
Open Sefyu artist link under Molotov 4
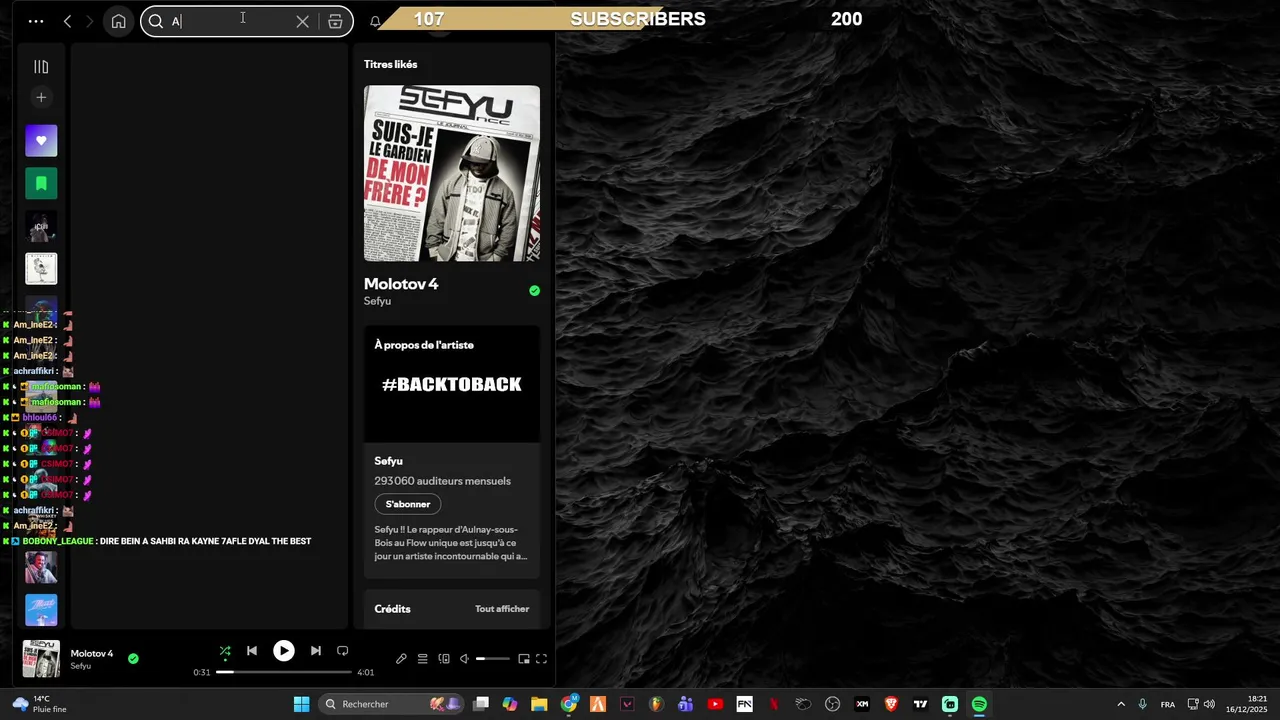377,301
